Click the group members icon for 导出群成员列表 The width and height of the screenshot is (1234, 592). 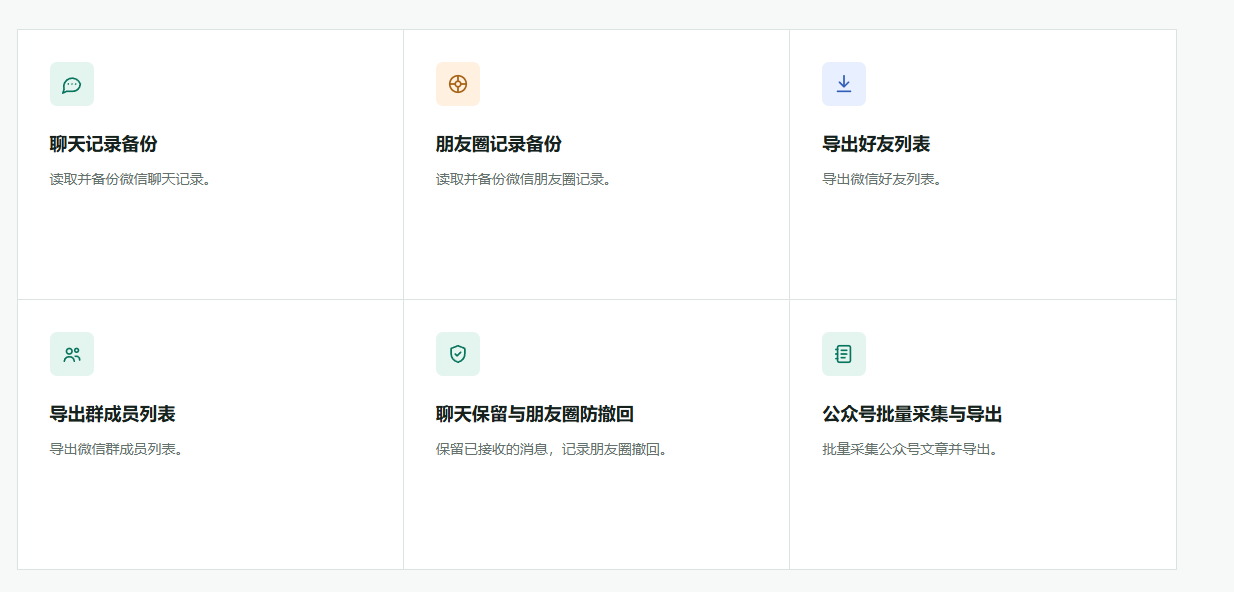[x=72, y=354]
